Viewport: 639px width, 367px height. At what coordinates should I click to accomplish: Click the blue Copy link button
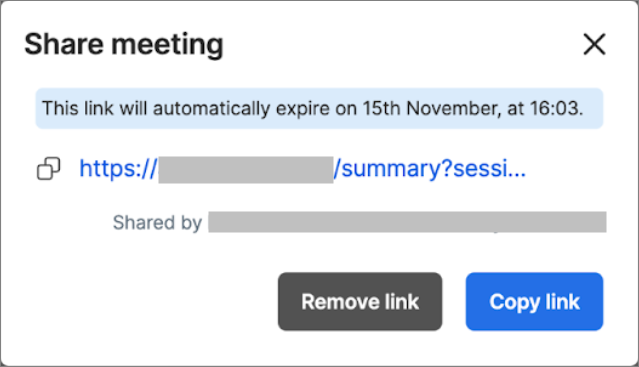tap(534, 301)
